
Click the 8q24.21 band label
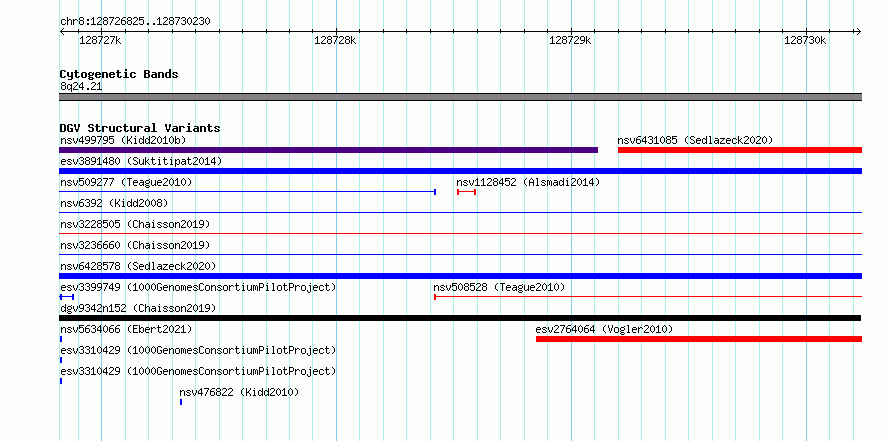[81, 87]
